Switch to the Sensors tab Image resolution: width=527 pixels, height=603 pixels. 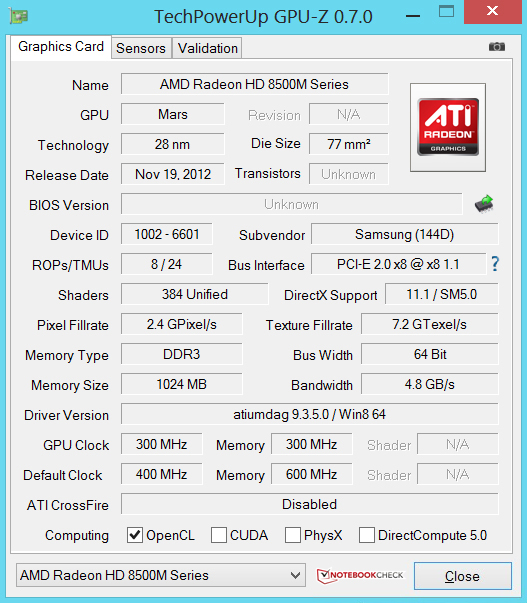pos(141,48)
